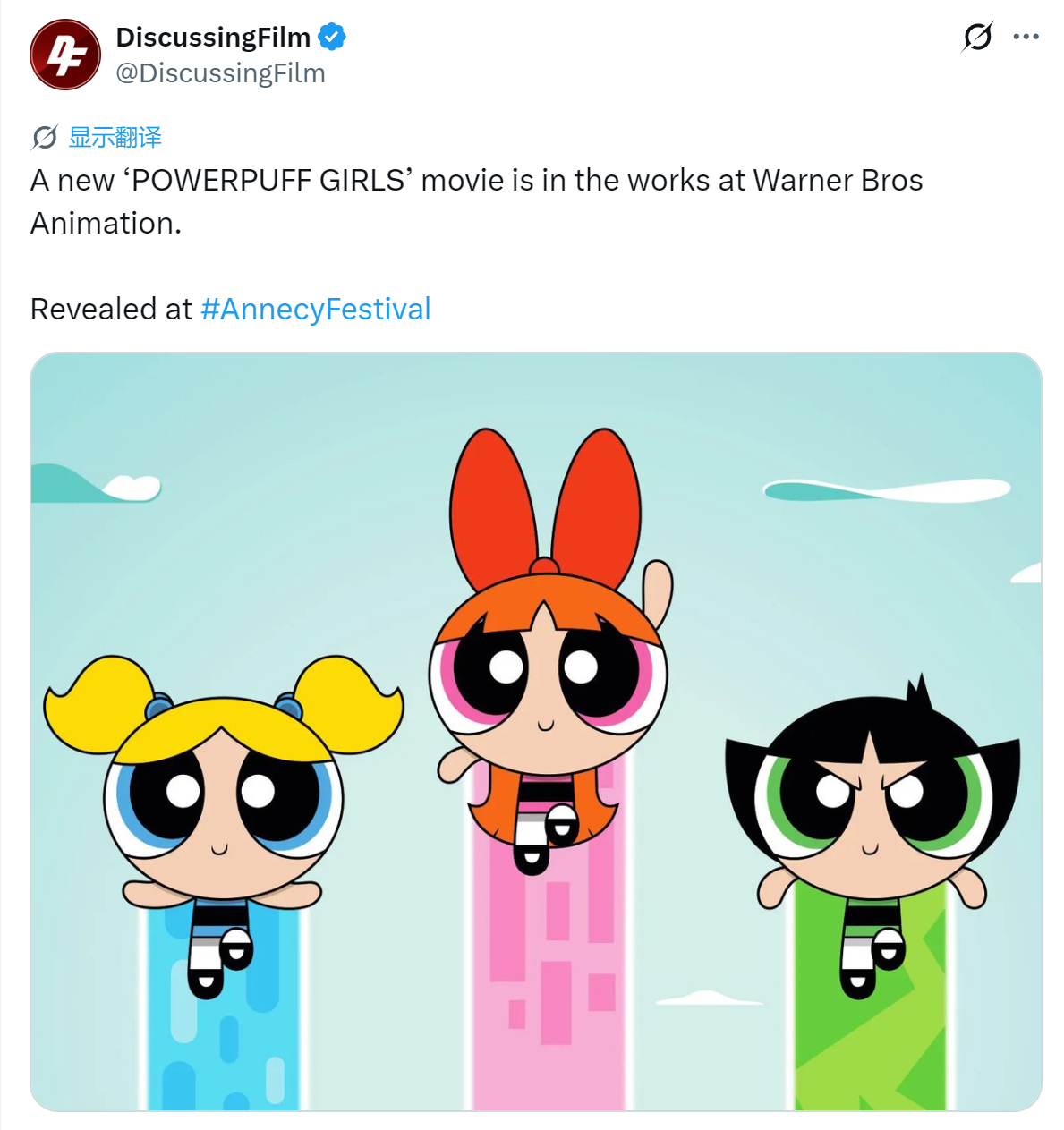Click Blossom's face in the center of the image
This screenshot has width=1064, height=1130.
click(548, 682)
